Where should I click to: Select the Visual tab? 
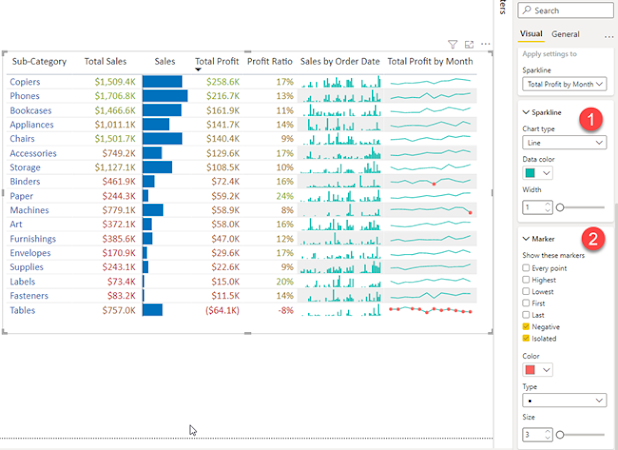pos(531,34)
